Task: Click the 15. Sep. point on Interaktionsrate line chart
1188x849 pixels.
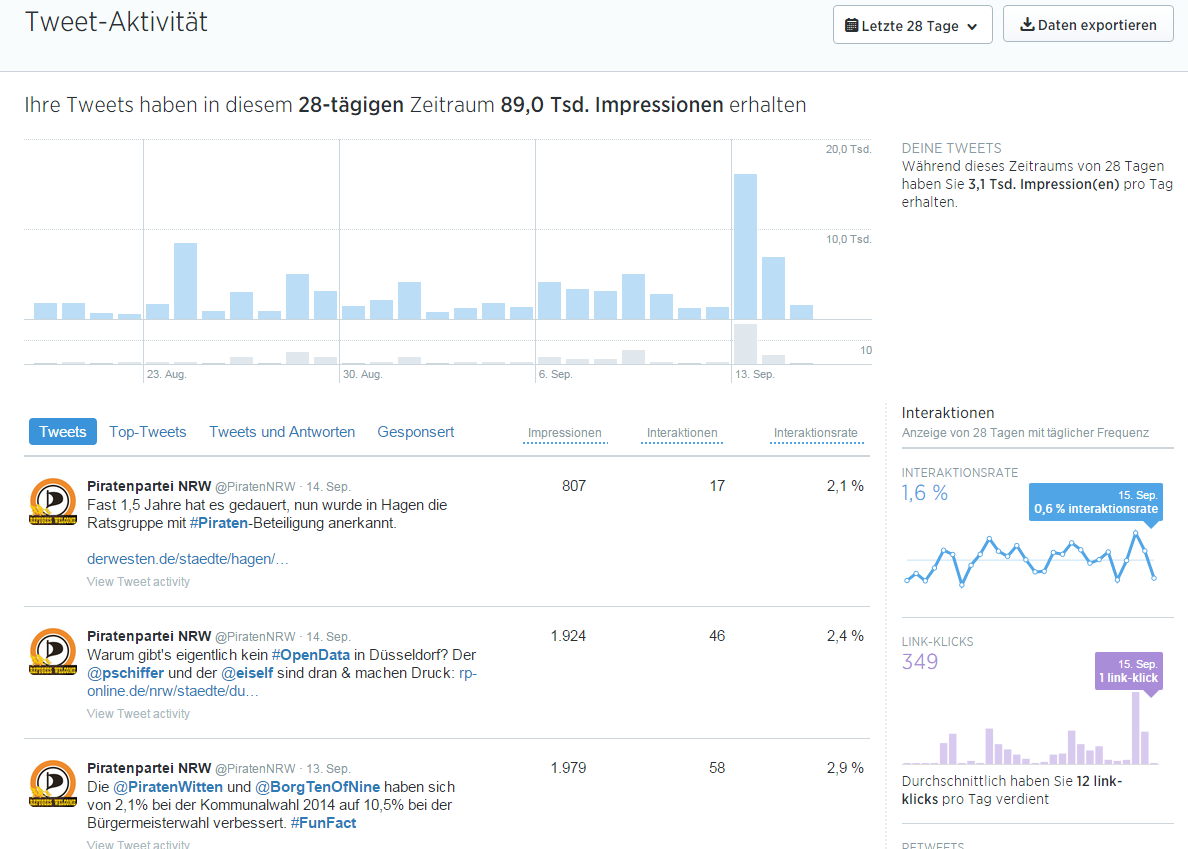Action: tap(1154, 578)
